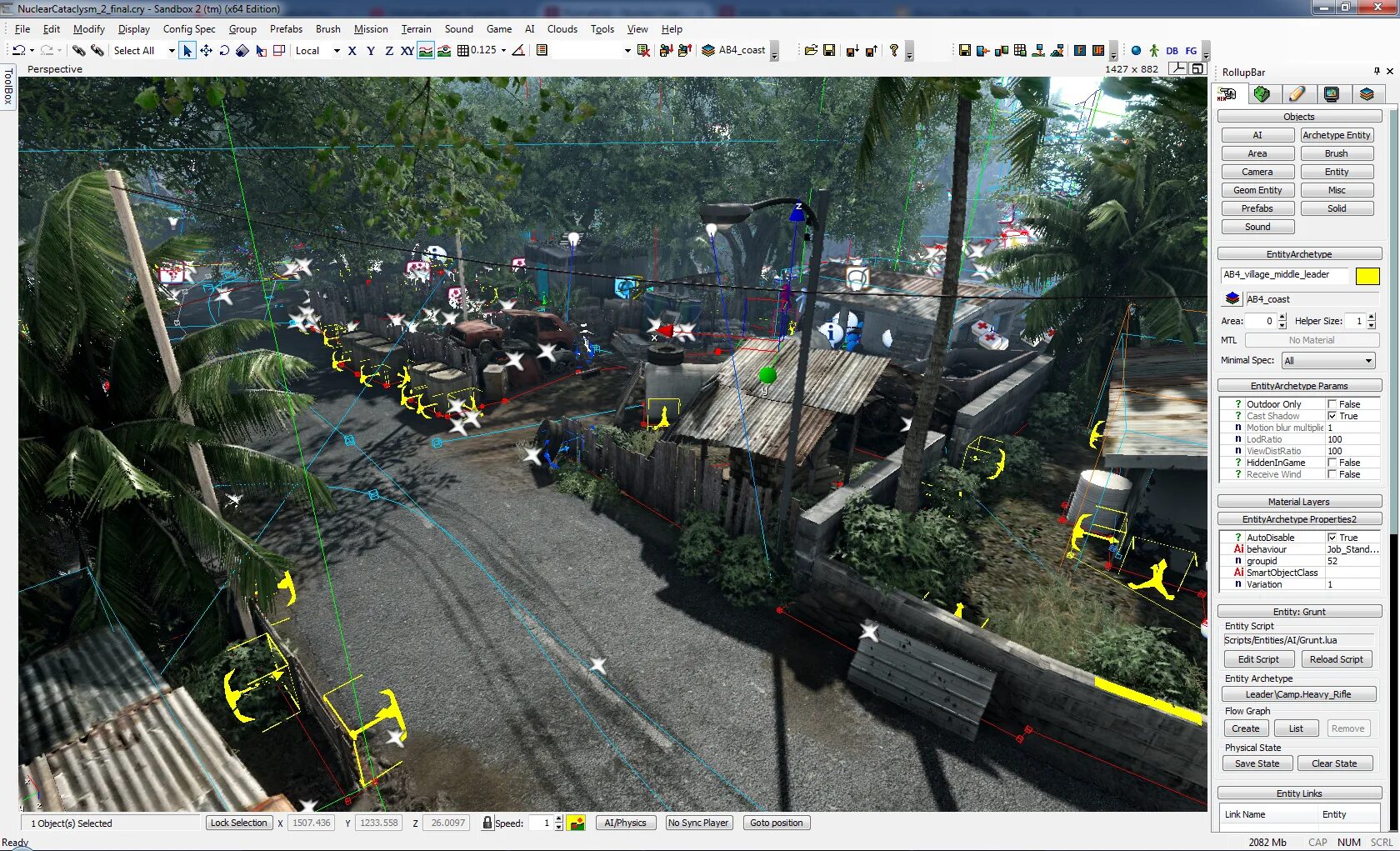Click the green AI figure toolbar icon
The height and width of the screenshot is (851, 1400).
[1154, 51]
